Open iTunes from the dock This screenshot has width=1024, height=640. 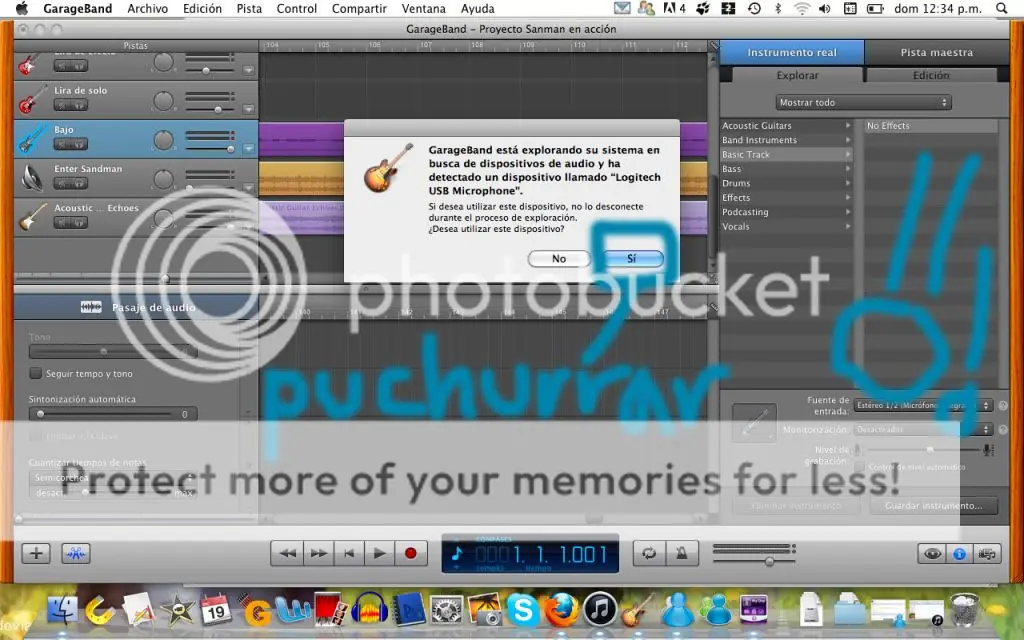coord(600,609)
